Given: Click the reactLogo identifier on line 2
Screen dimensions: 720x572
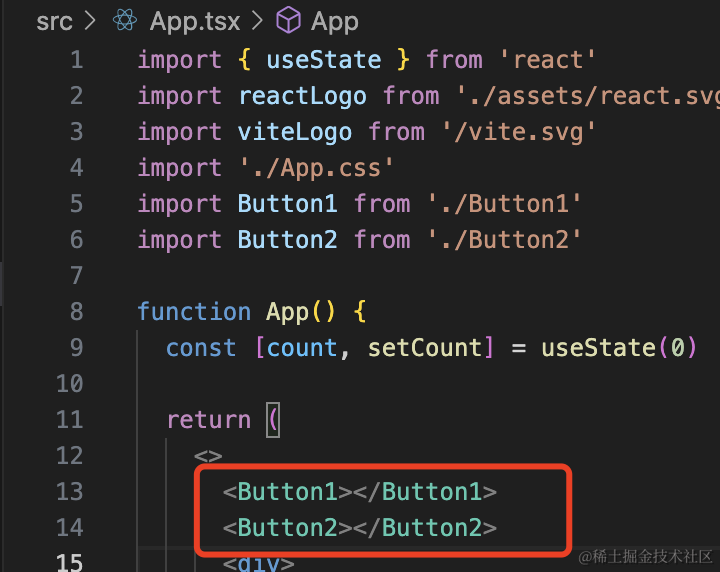Looking at the screenshot, I should point(302,96).
